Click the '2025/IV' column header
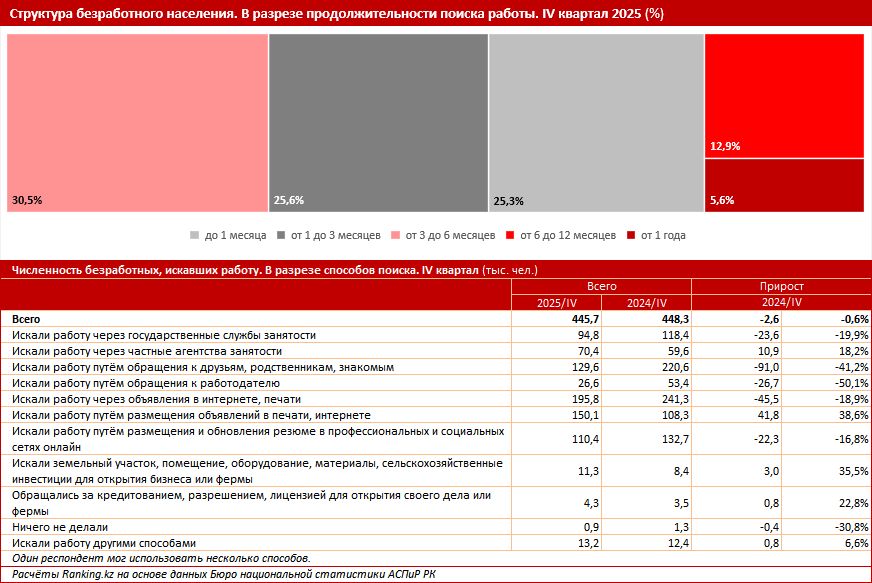 pos(555,302)
